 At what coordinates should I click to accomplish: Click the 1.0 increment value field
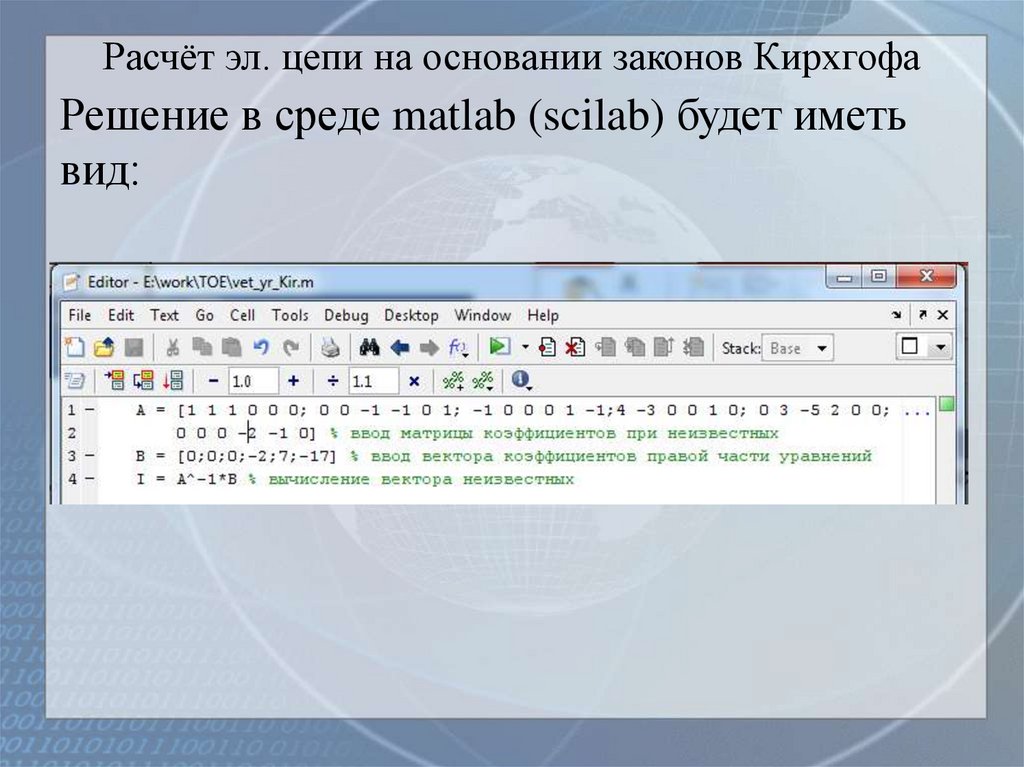[x=253, y=380]
